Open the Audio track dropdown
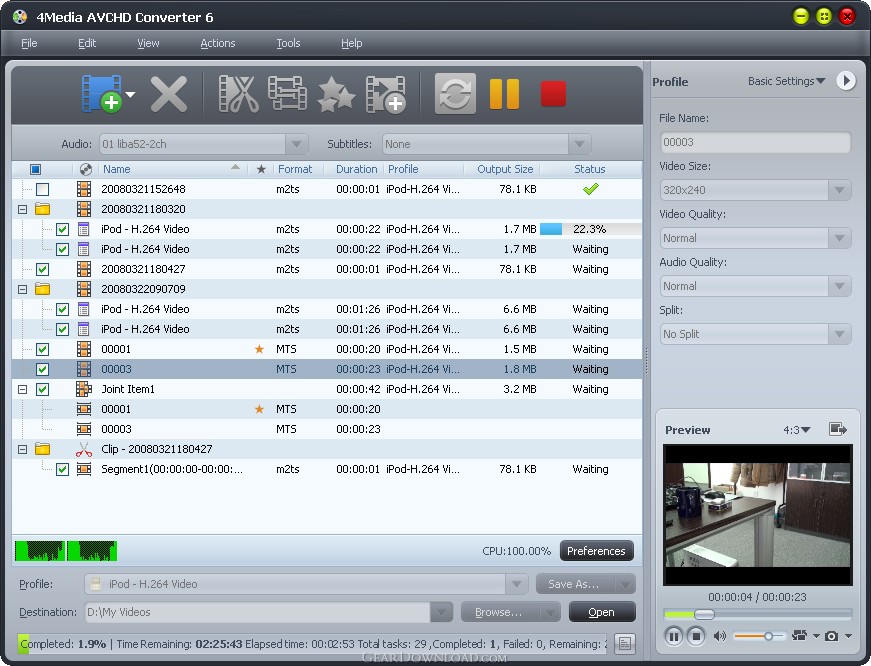The width and height of the screenshot is (871, 666). pyautogui.click(x=297, y=144)
